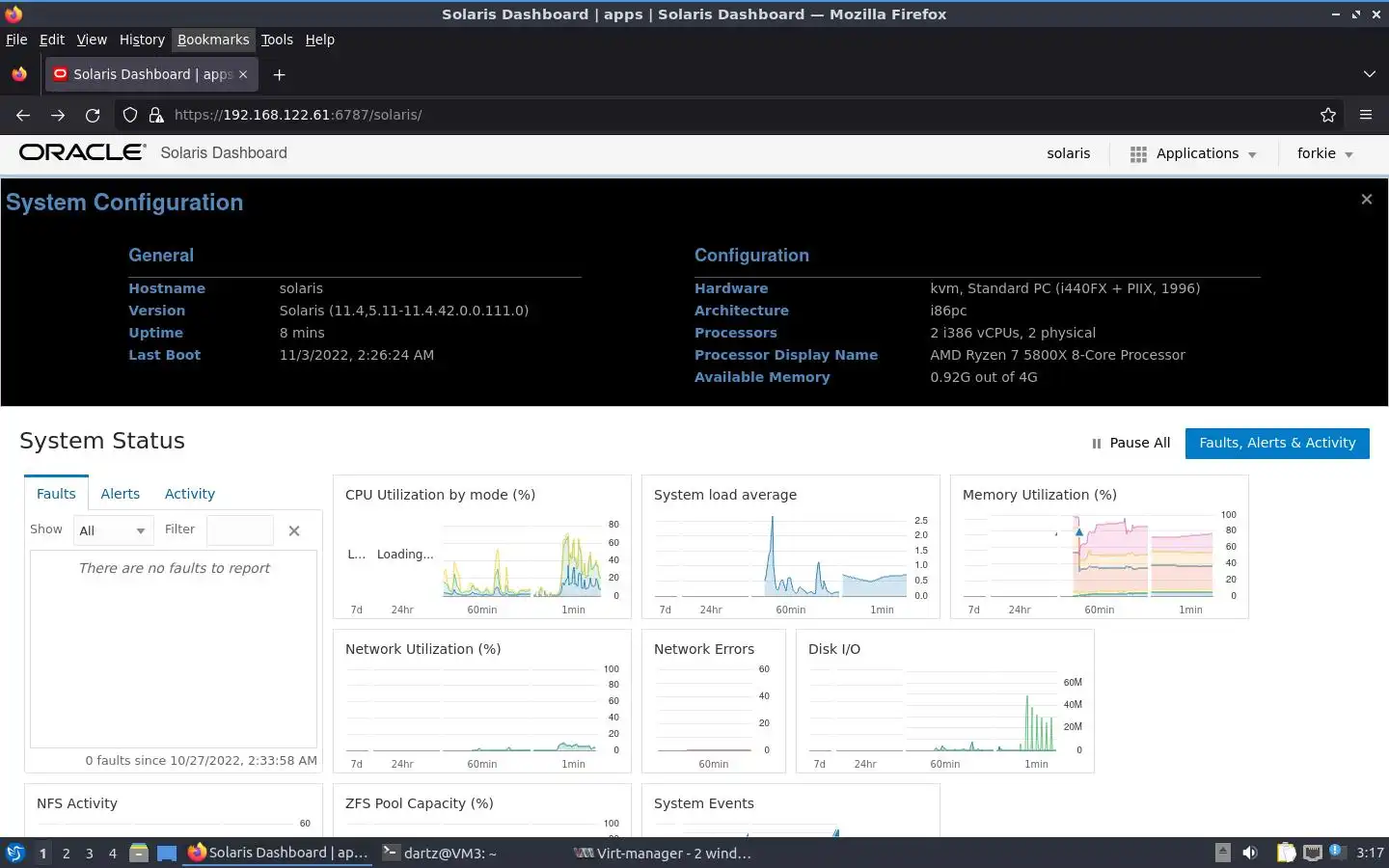The height and width of the screenshot is (868, 1389).
Task: Open a new browser tab
Action: pyautogui.click(x=279, y=74)
